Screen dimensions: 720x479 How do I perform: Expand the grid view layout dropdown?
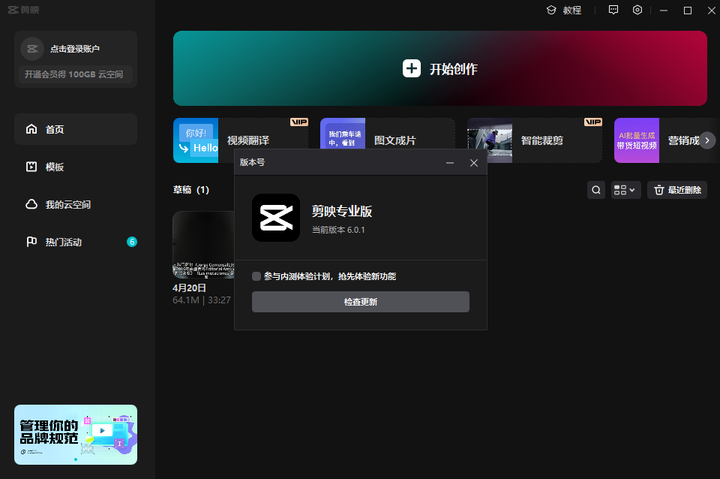(x=626, y=190)
